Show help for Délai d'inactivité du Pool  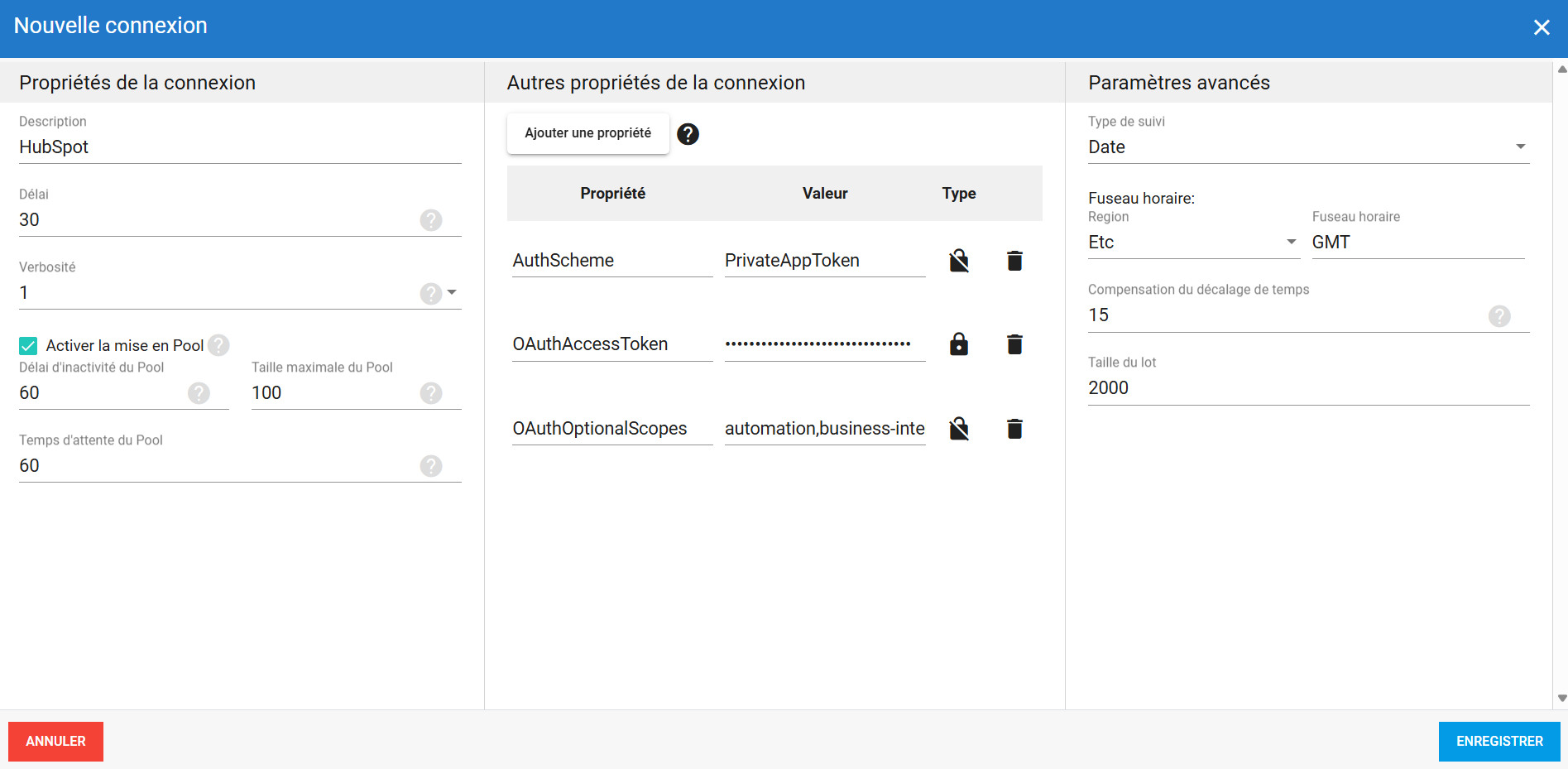pyautogui.click(x=199, y=393)
